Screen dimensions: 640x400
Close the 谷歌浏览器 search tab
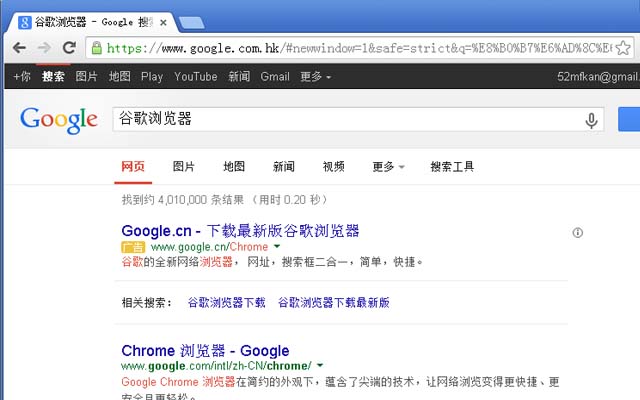[163, 23]
